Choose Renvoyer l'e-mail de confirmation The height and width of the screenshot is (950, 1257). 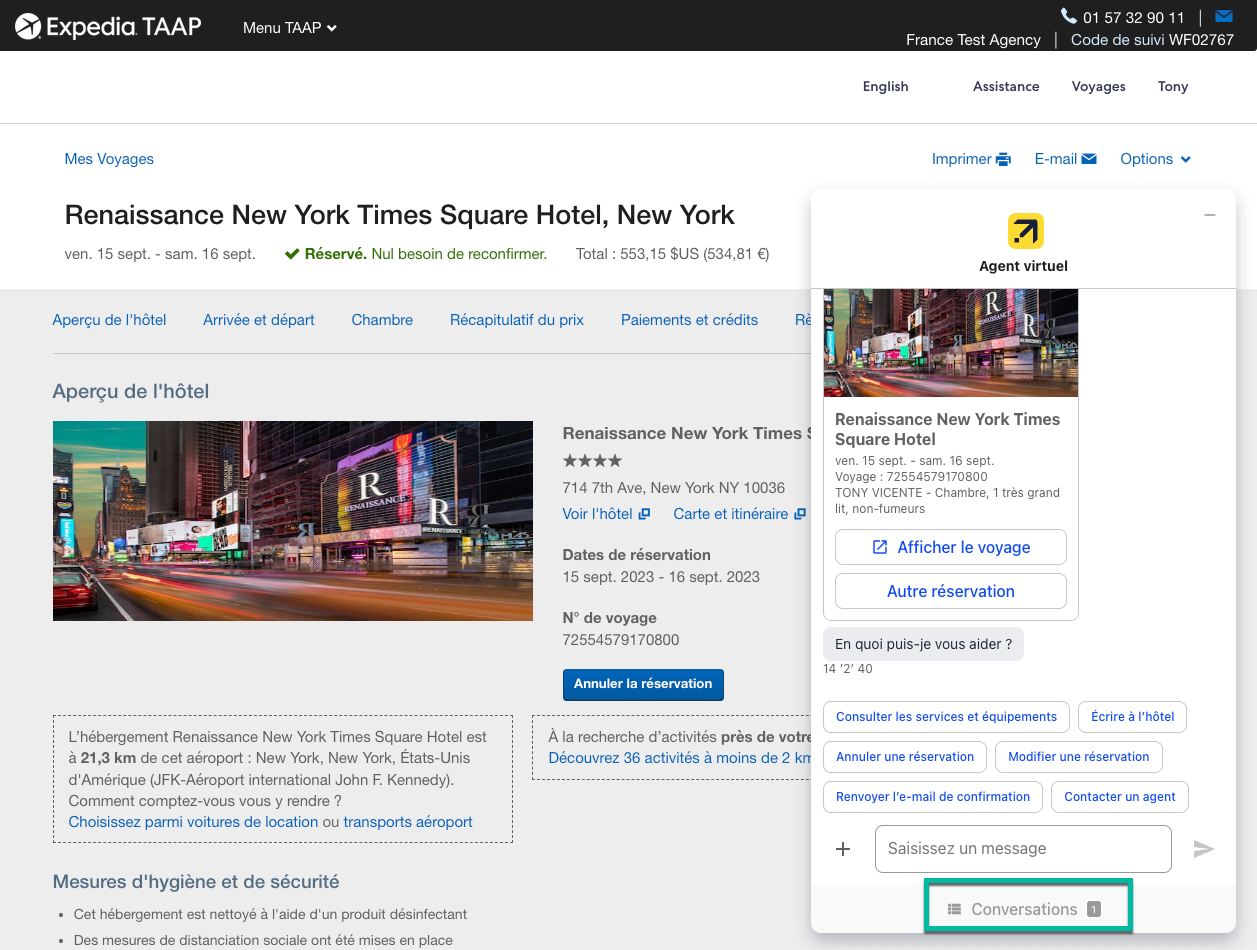(x=933, y=797)
